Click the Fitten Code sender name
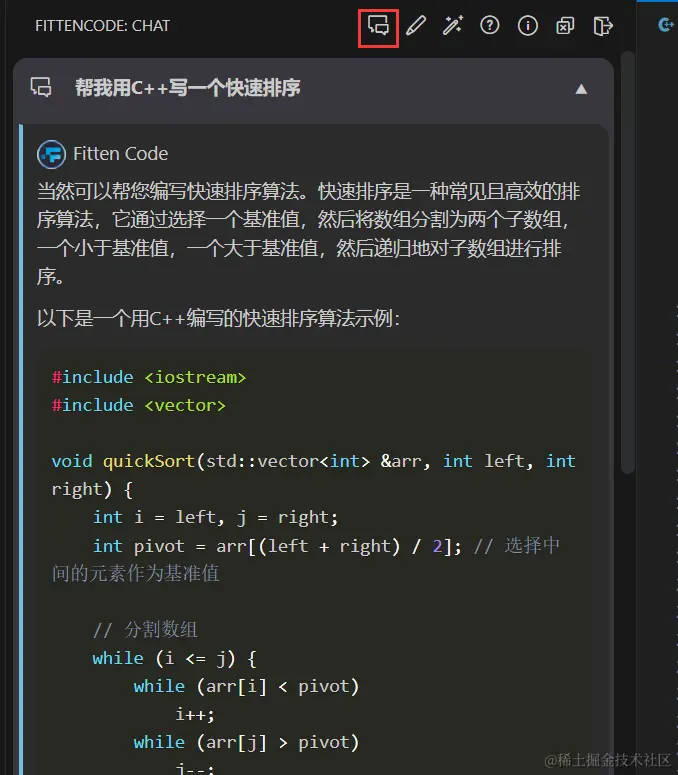This screenshot has width=678, height=775. (121, 154)
